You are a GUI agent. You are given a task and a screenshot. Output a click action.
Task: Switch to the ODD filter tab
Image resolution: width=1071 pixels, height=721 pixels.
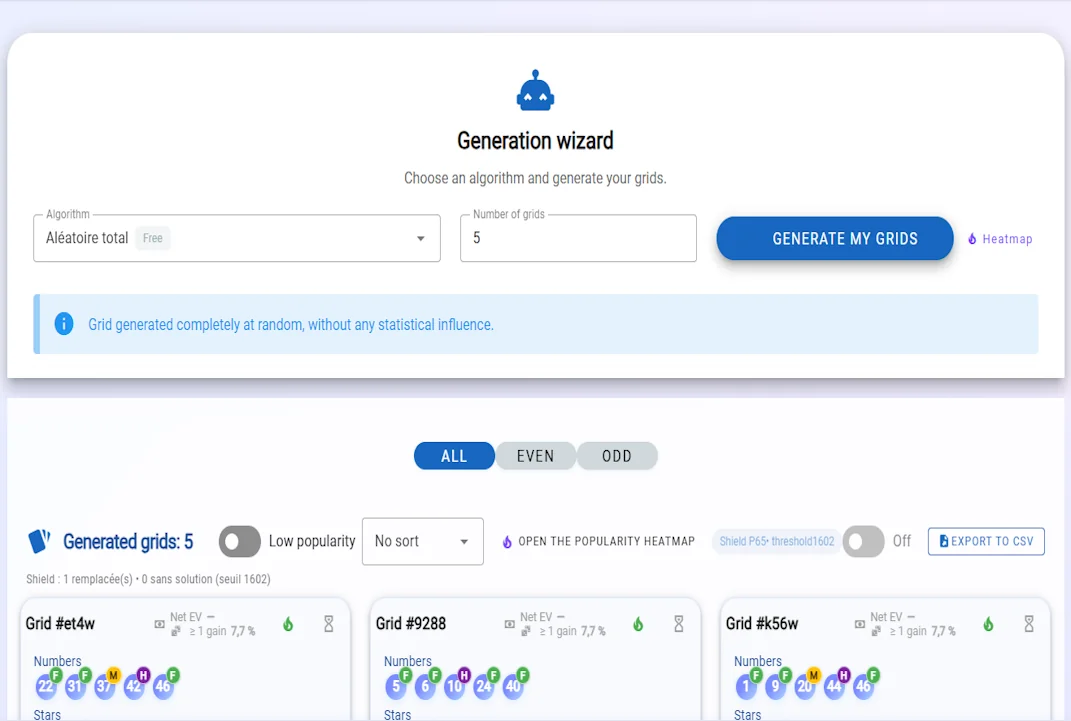tap(616, 456)
